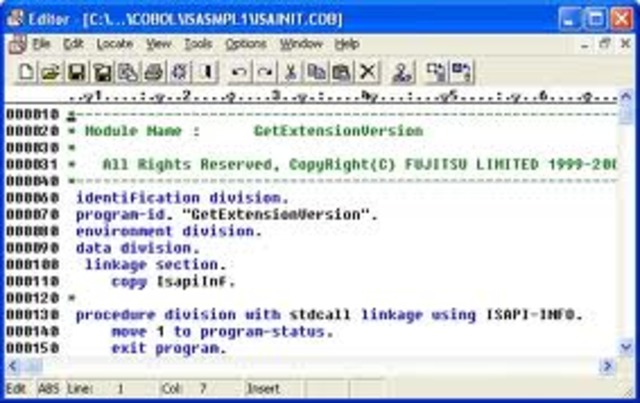Click 'copy IsapiInf.' code line
Viewport: 640px width, 403px height.
point(173,281)
